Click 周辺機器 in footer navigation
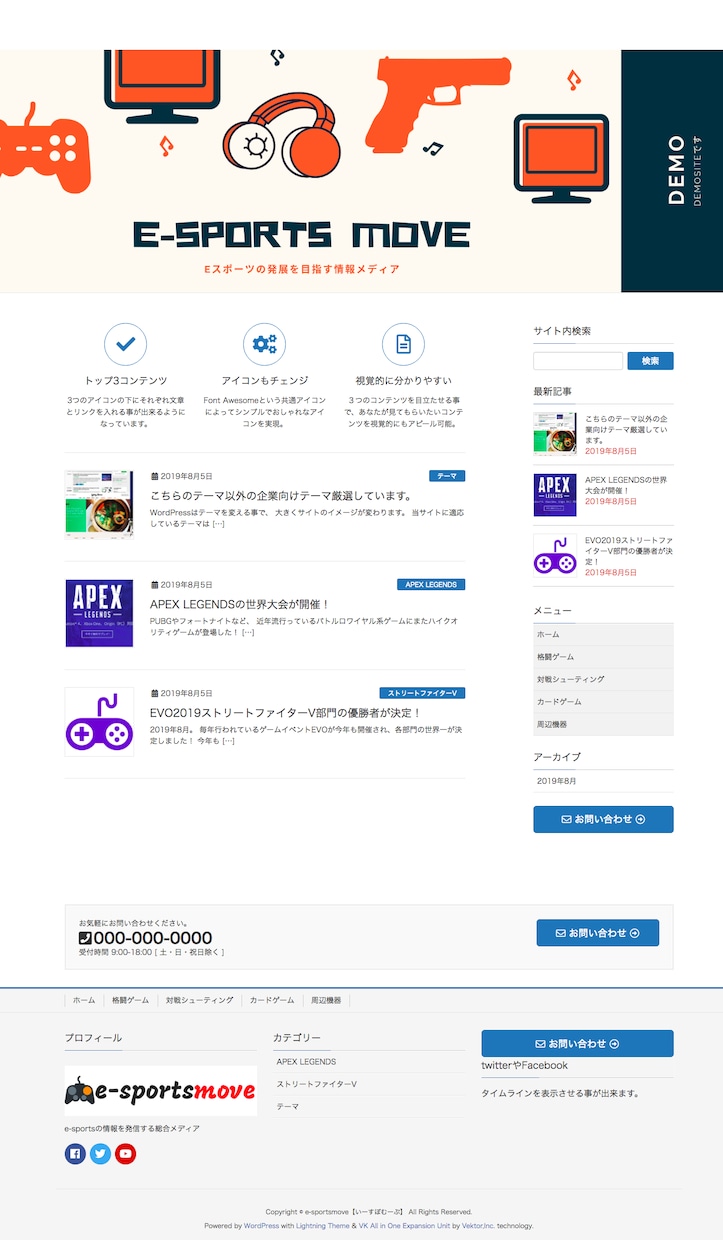 pos(326,1000)
